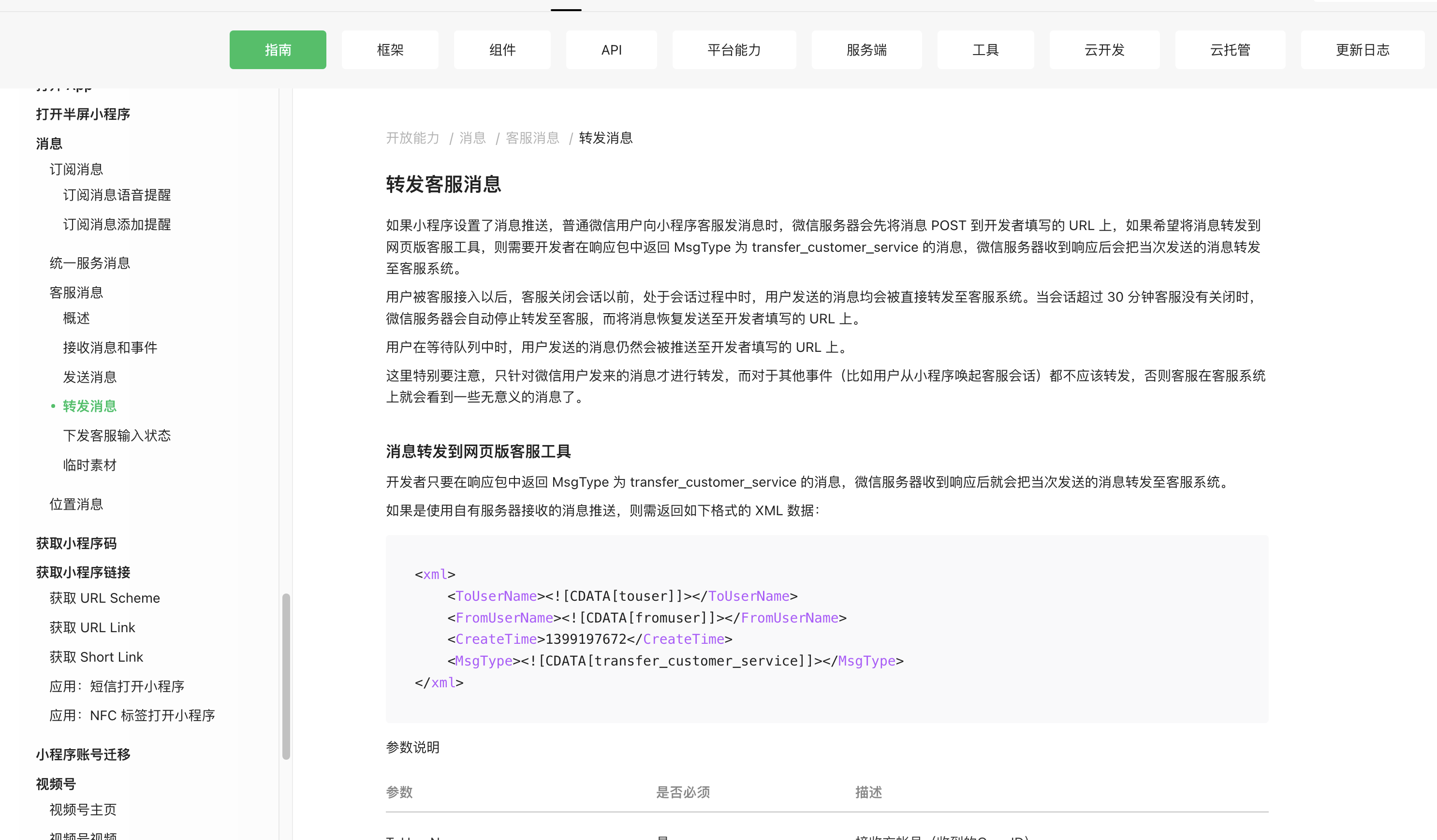Open the 视频号主页 sidebar entry
Screen dimensions: 1437x840
[82, 809]
